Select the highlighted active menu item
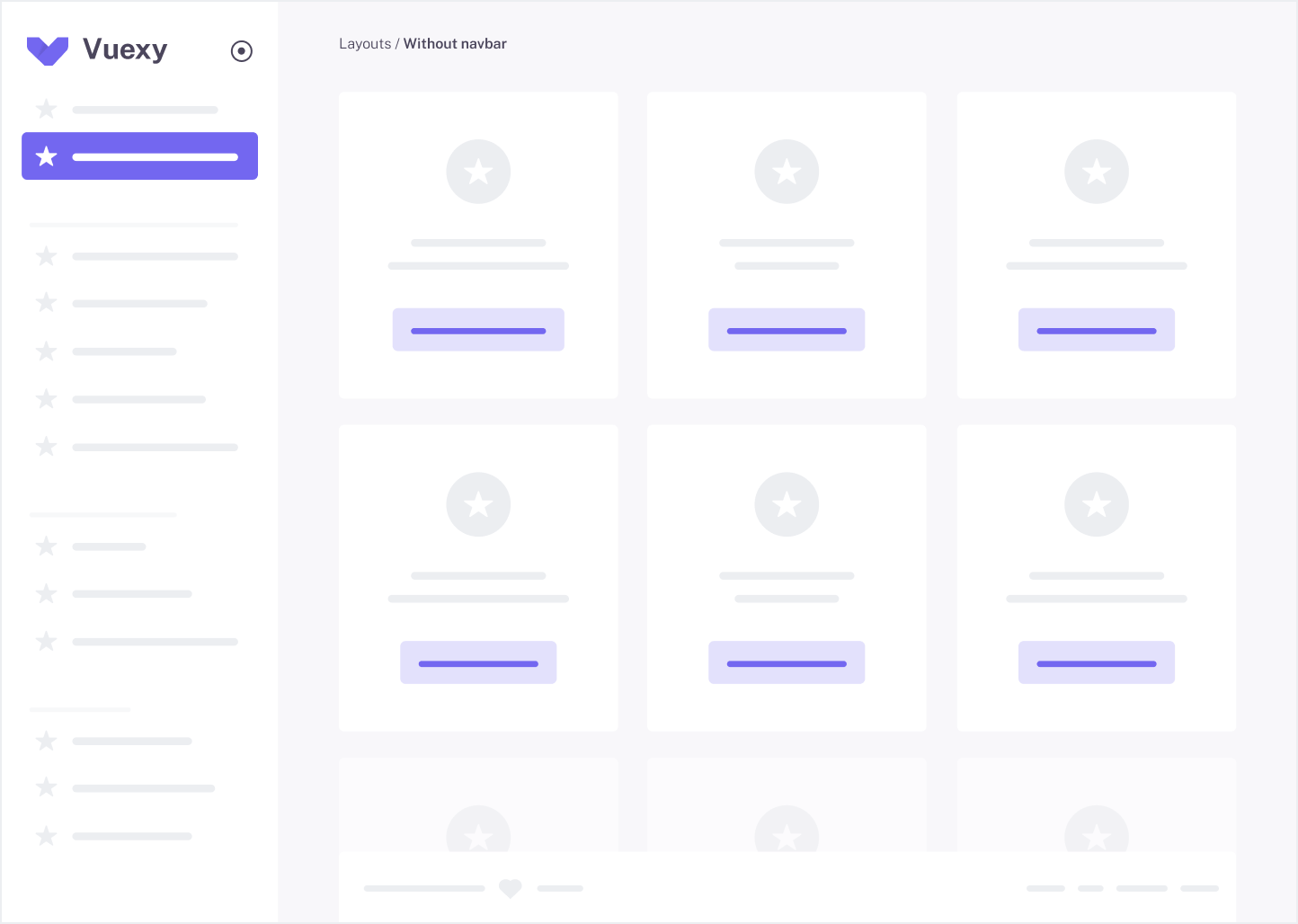The width and height of the screenshot is (1298, 924). 139,155
